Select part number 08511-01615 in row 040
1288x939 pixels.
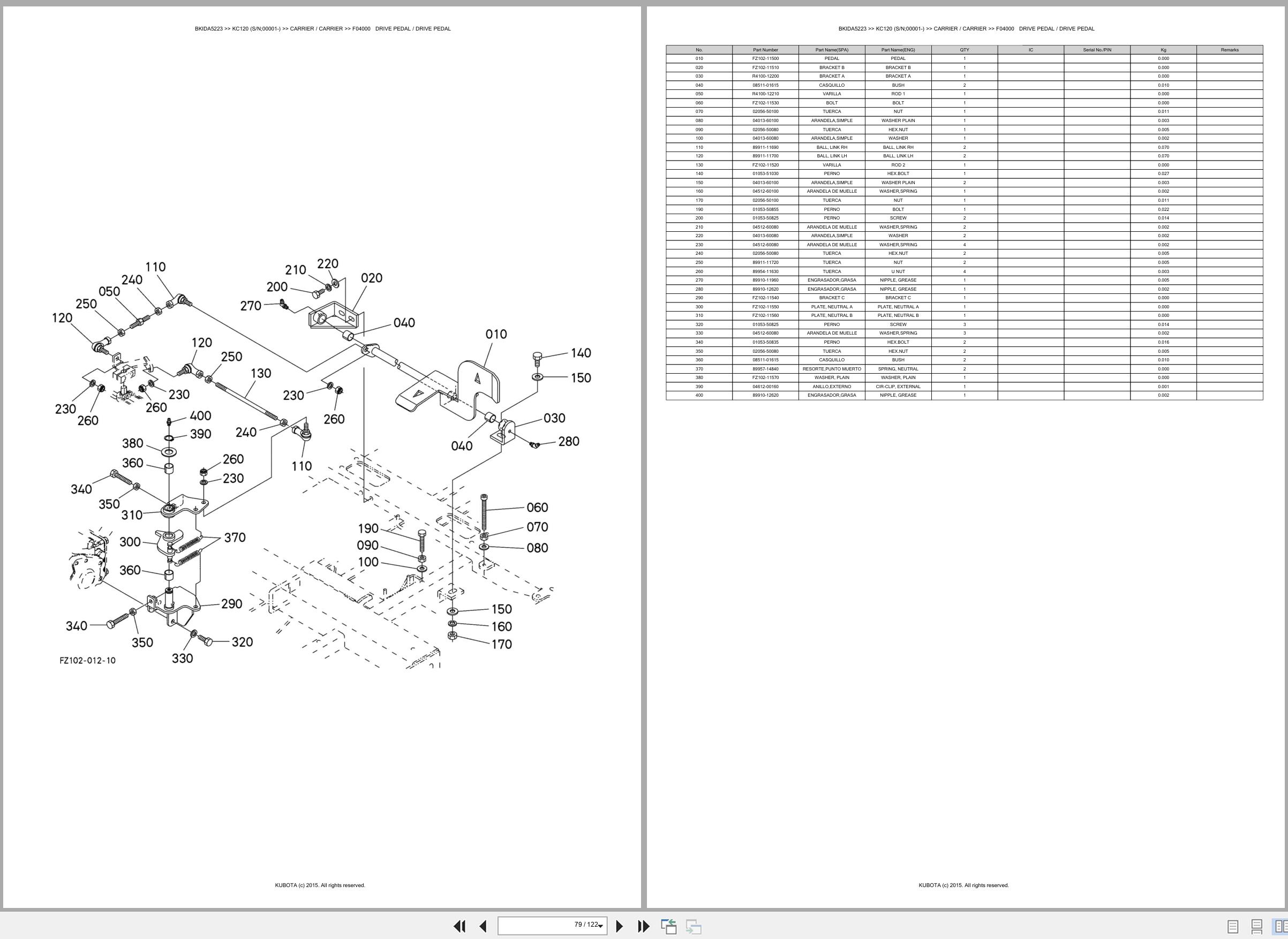pyautogui.click(x=765, y=85)
